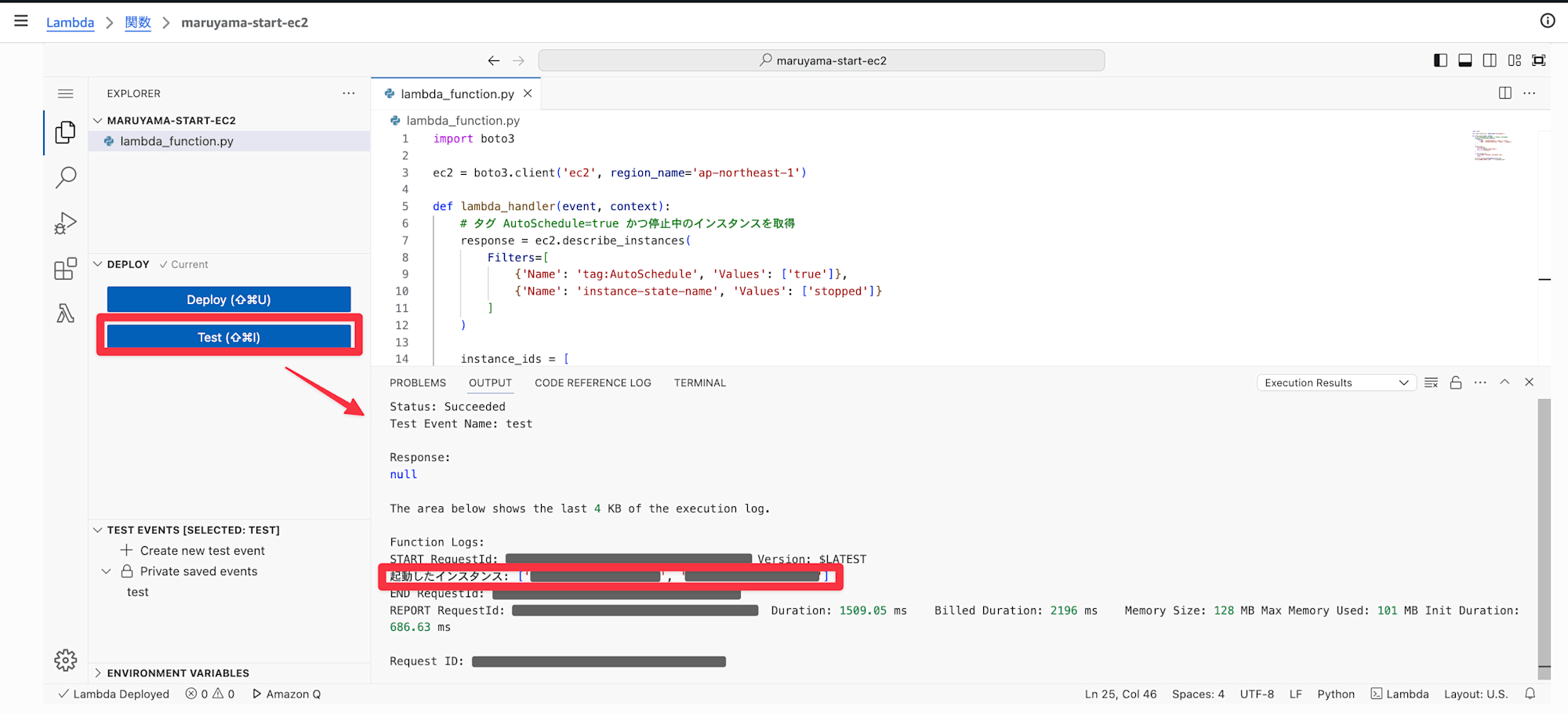
Task: Click the errors and warnings status indicator
Action: (x=210, y=694)
